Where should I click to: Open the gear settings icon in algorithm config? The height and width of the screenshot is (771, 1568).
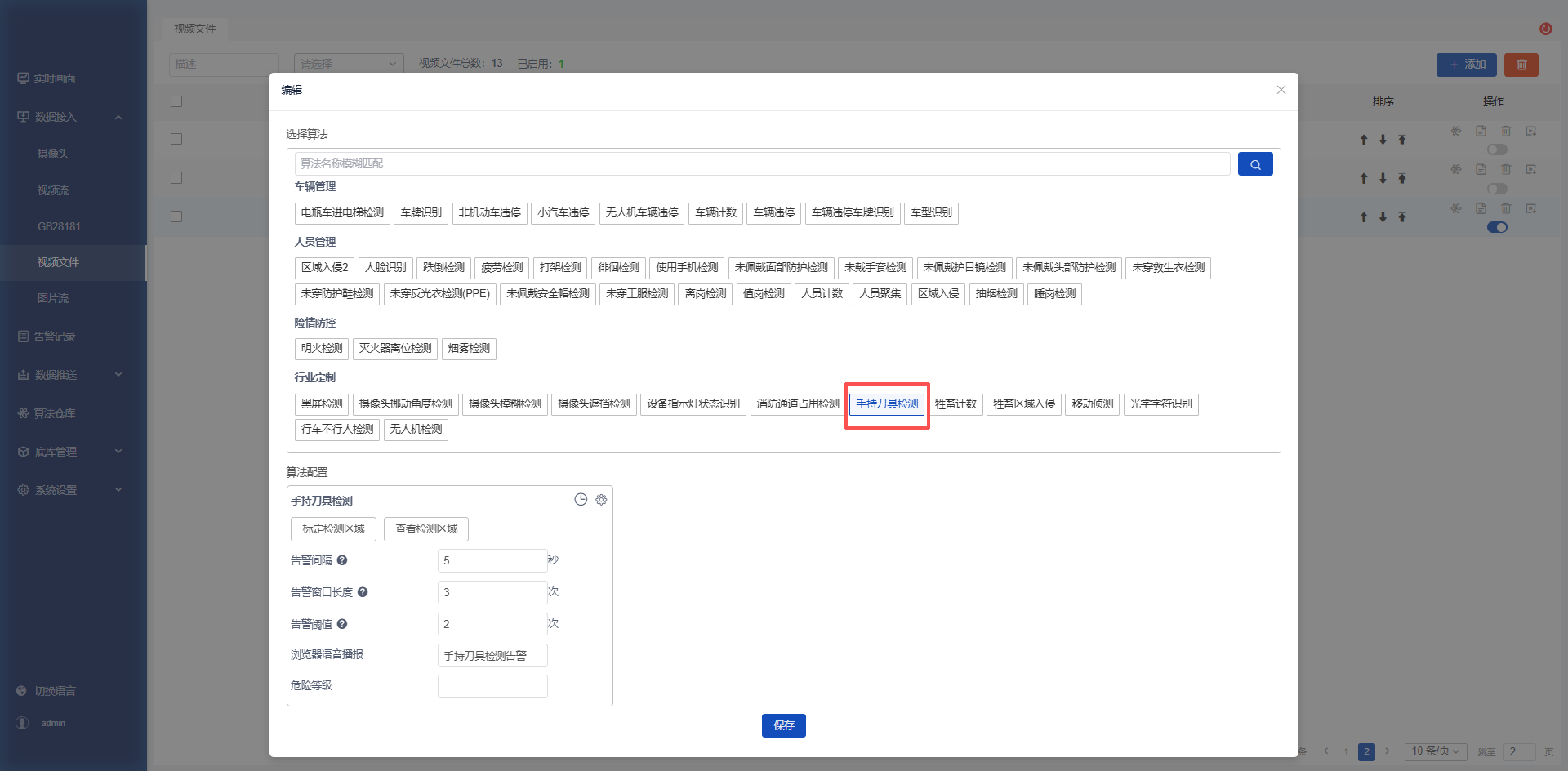pos(601,500)
